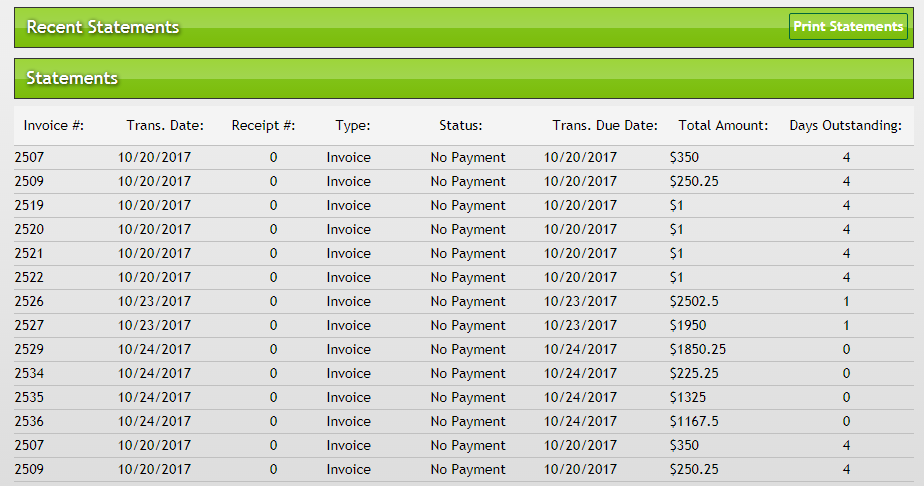Sort by the Invoice # column header

coord(54,126)
